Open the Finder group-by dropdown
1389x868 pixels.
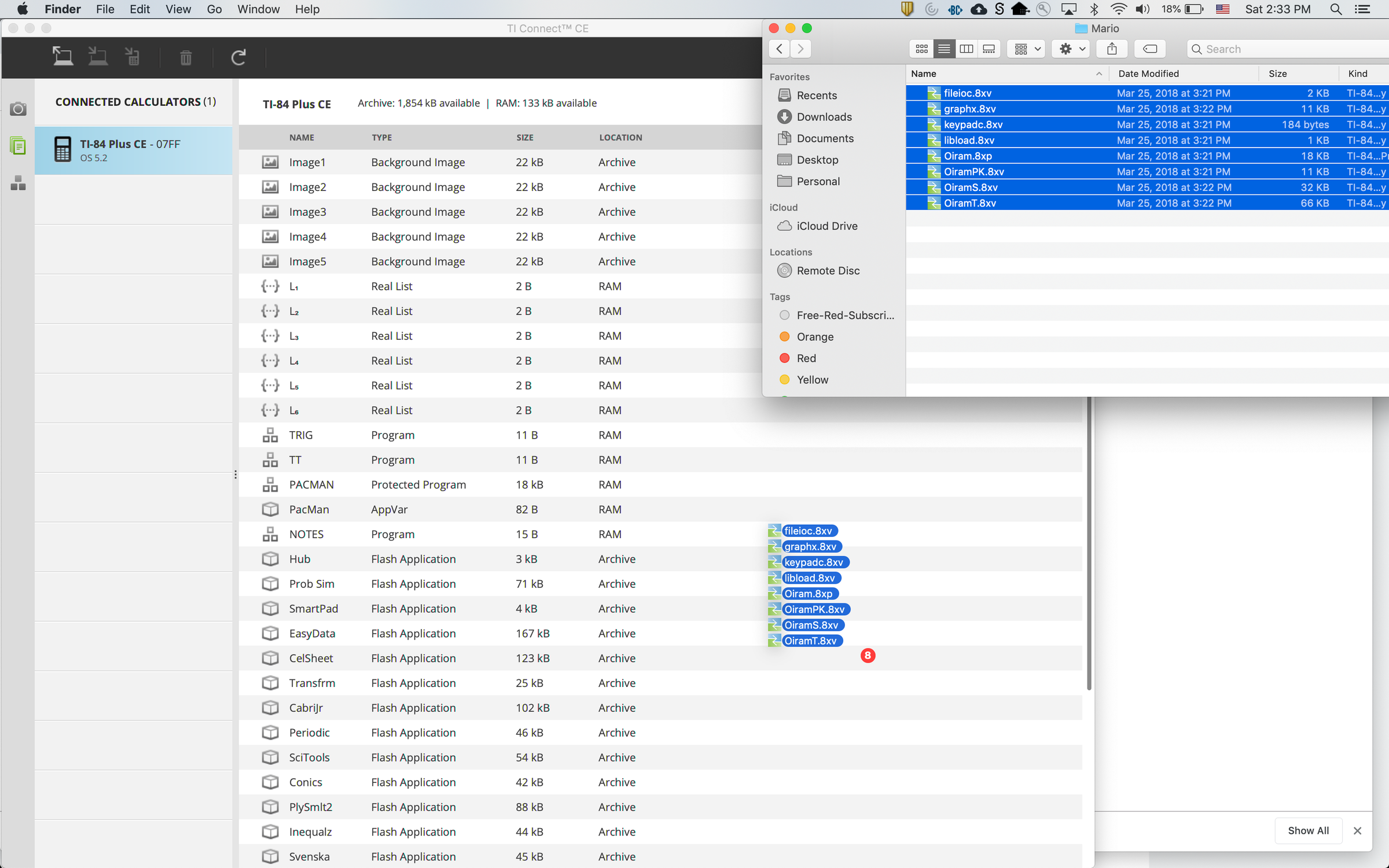(1027, 49)
